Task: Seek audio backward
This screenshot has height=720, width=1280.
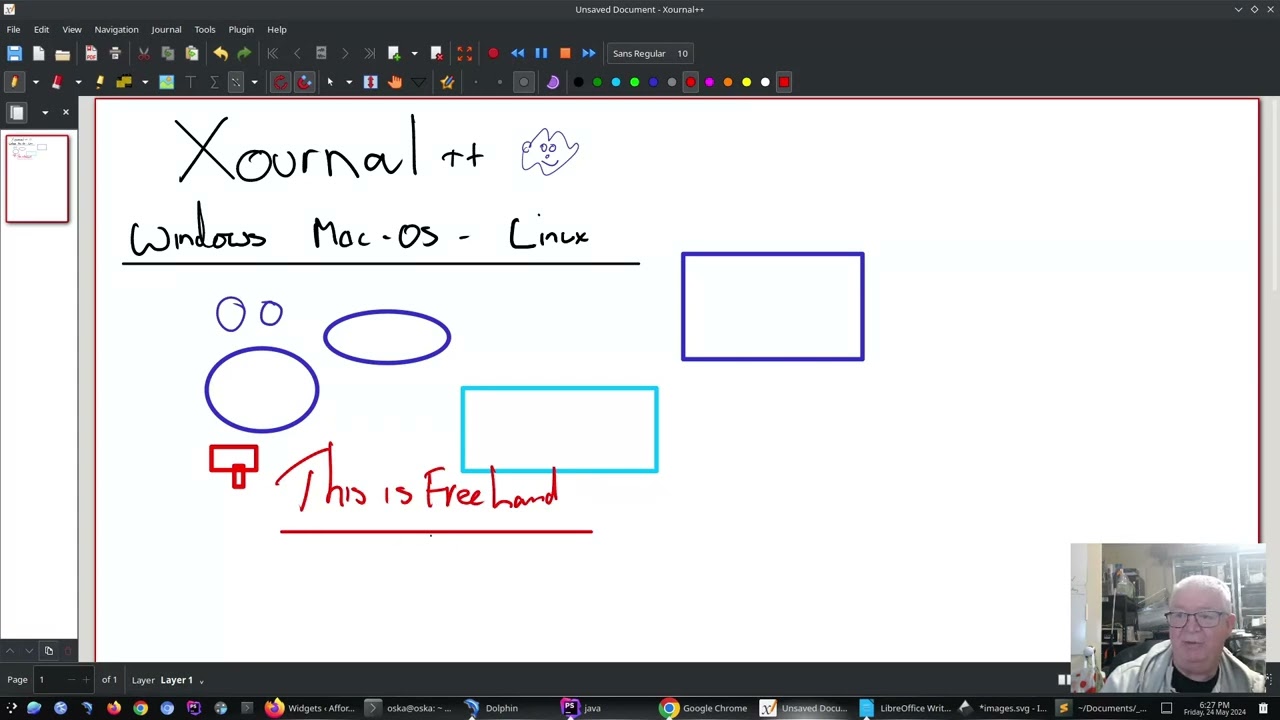Action: click(x=517, y=53)
